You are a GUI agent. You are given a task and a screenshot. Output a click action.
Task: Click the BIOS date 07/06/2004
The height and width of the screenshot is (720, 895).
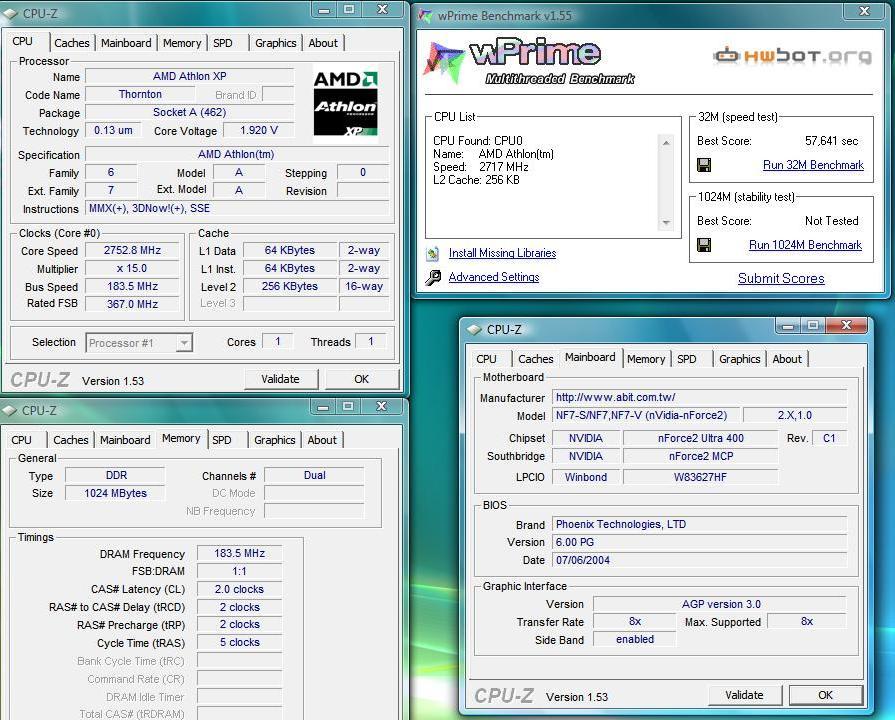coord(700,560)
